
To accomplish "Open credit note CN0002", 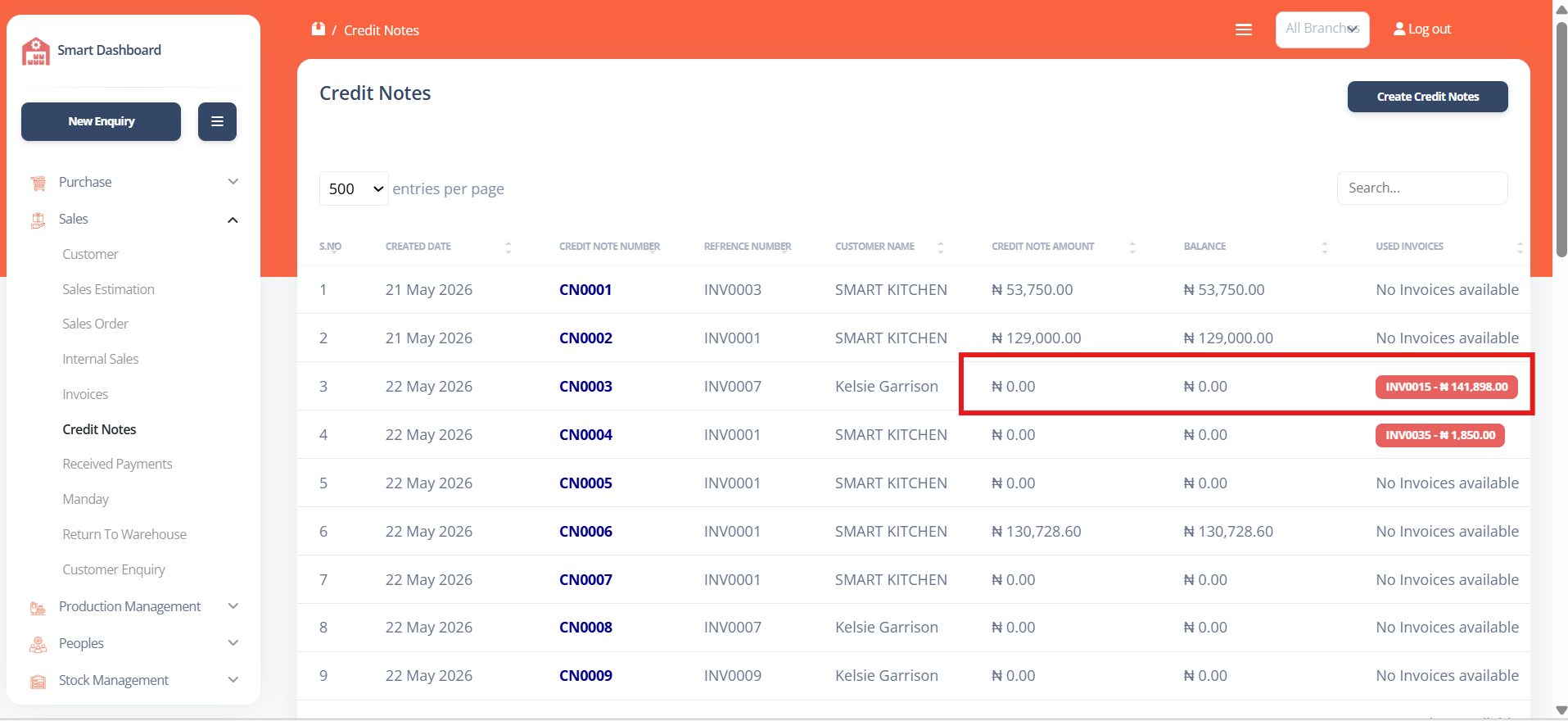I will [x=585, y=338].
